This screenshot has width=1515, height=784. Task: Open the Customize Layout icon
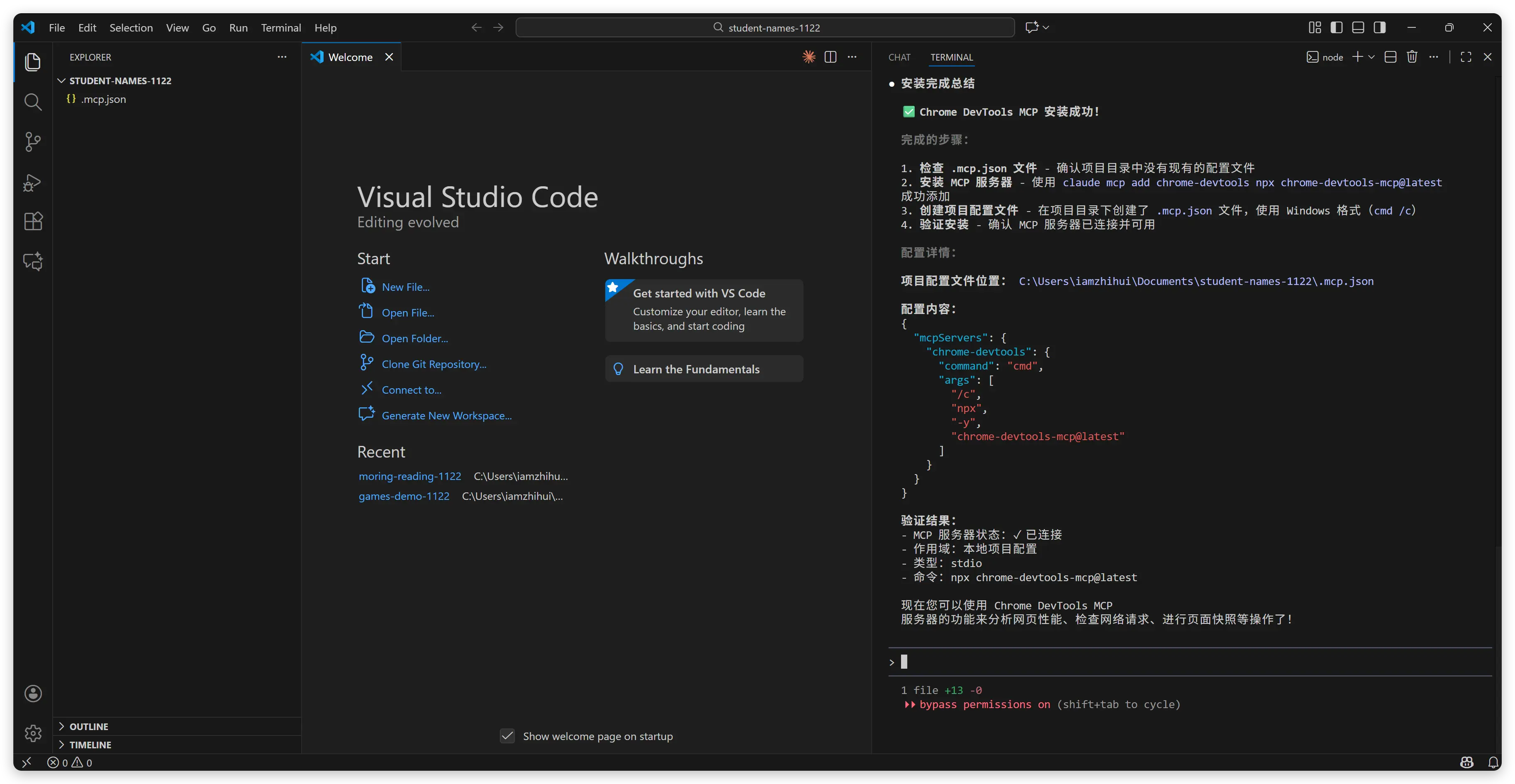[1315, 28]
